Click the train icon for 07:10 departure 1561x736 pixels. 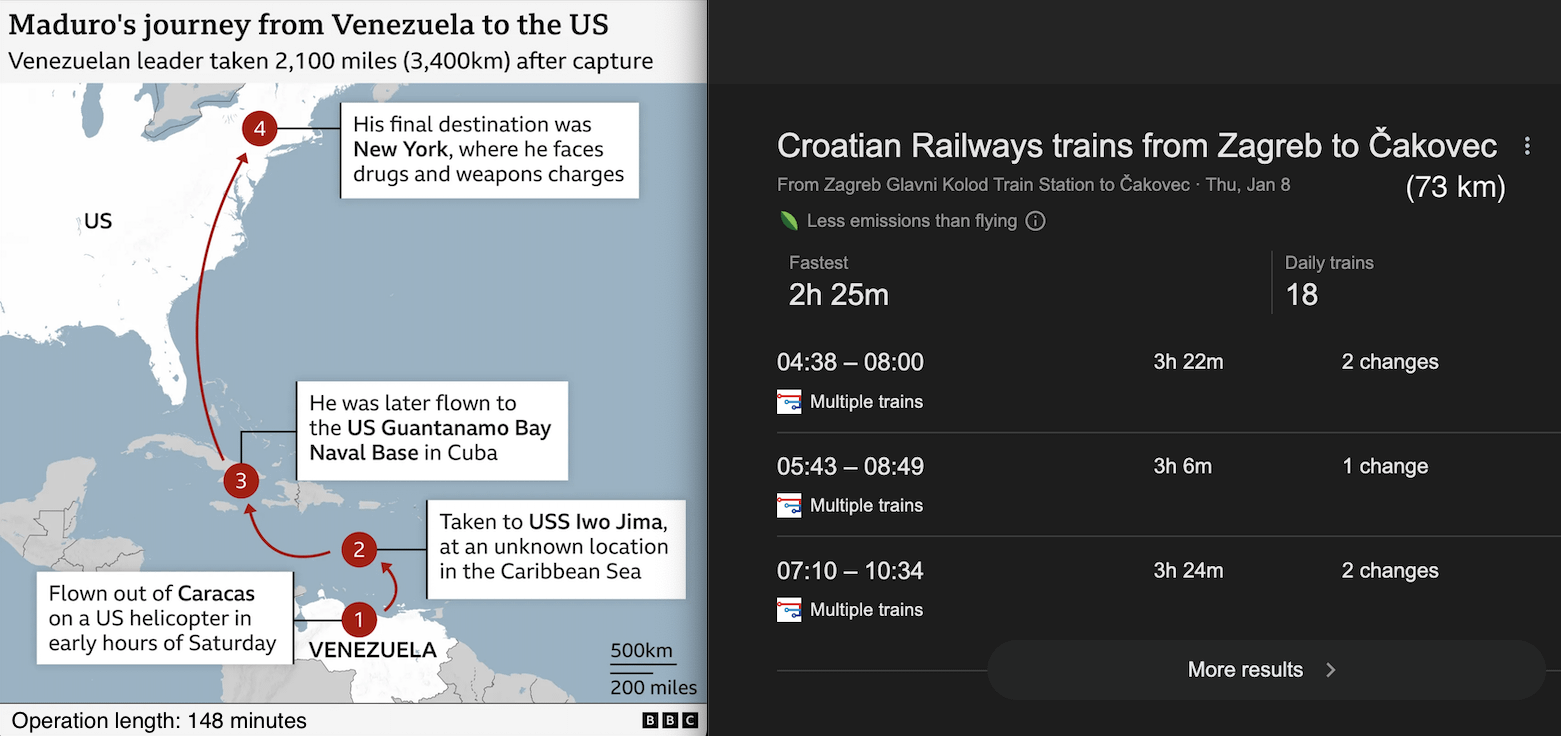pyautogui.click(x=789, y=610)
